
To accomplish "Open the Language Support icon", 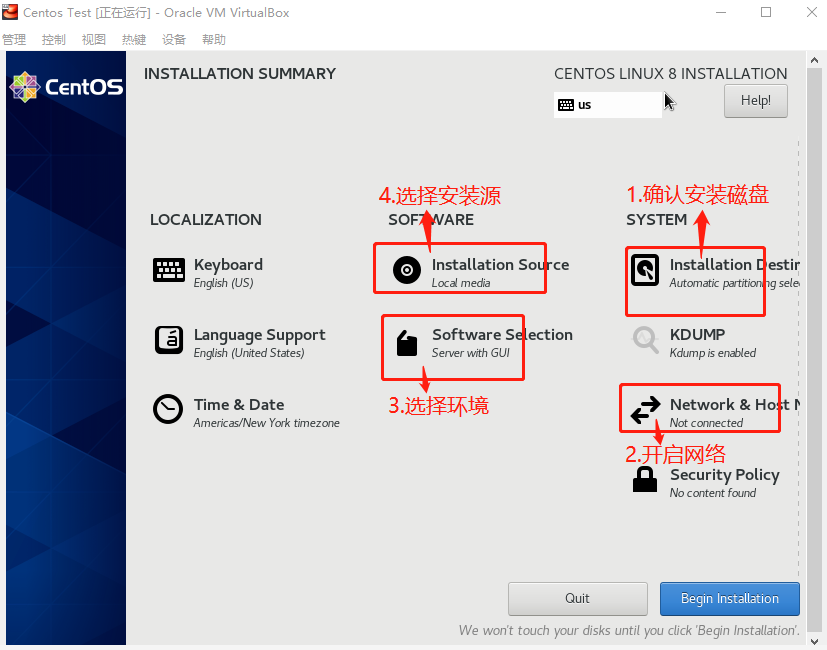I will pos(169,340).
